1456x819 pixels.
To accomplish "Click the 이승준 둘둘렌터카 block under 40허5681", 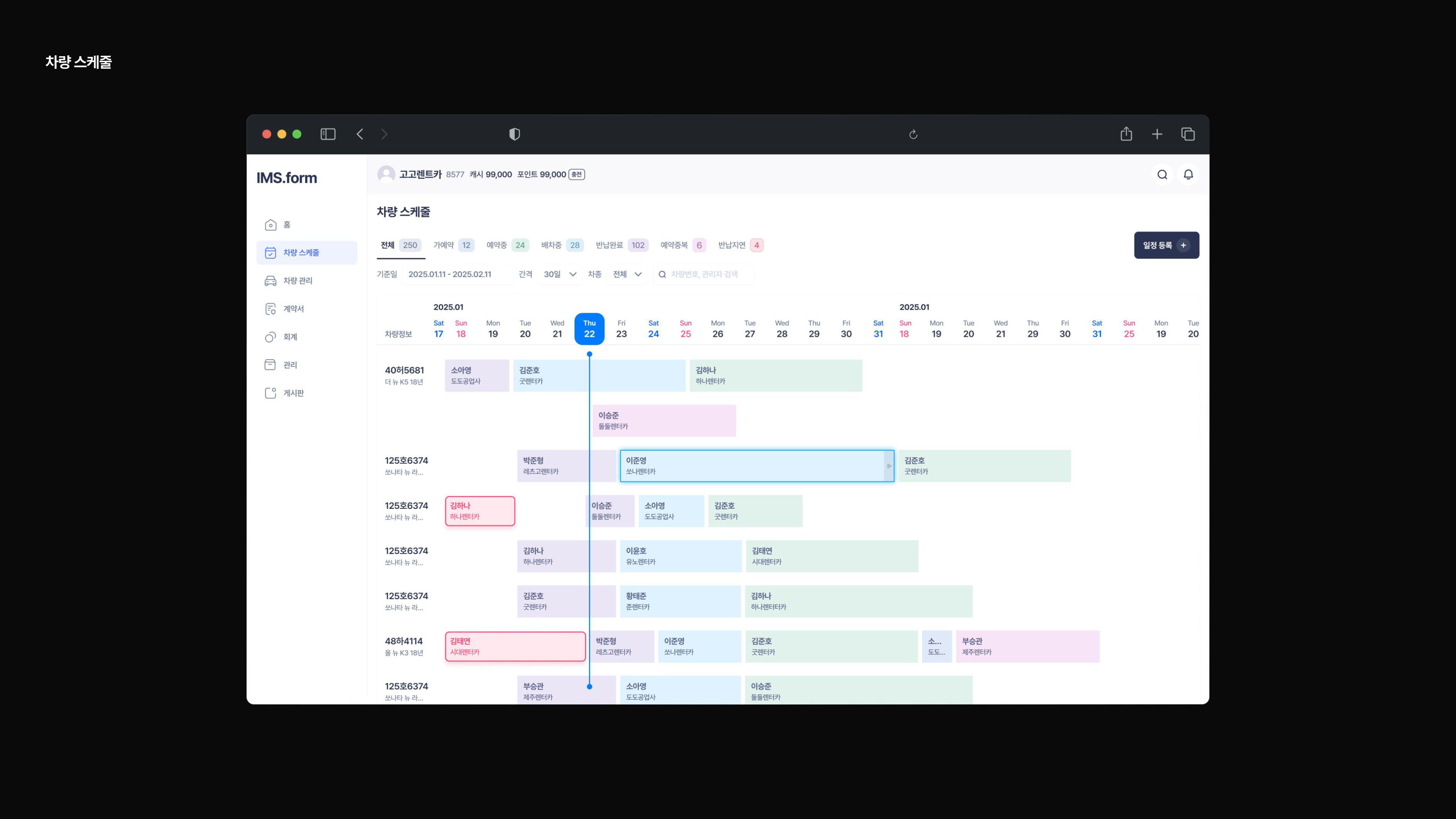I will click(664, 420).
